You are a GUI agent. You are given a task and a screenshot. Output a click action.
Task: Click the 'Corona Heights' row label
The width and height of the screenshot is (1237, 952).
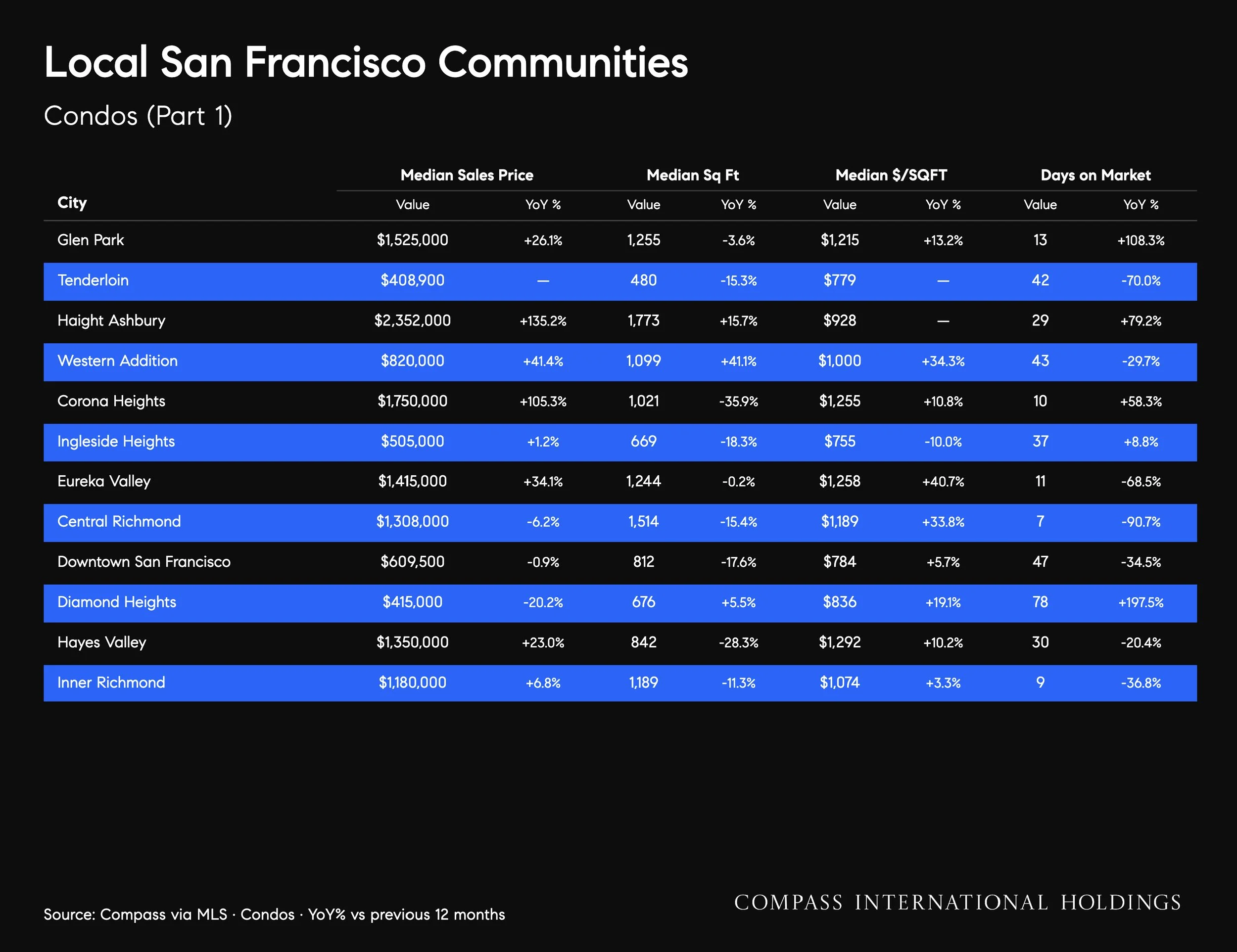tap(111, 401)
